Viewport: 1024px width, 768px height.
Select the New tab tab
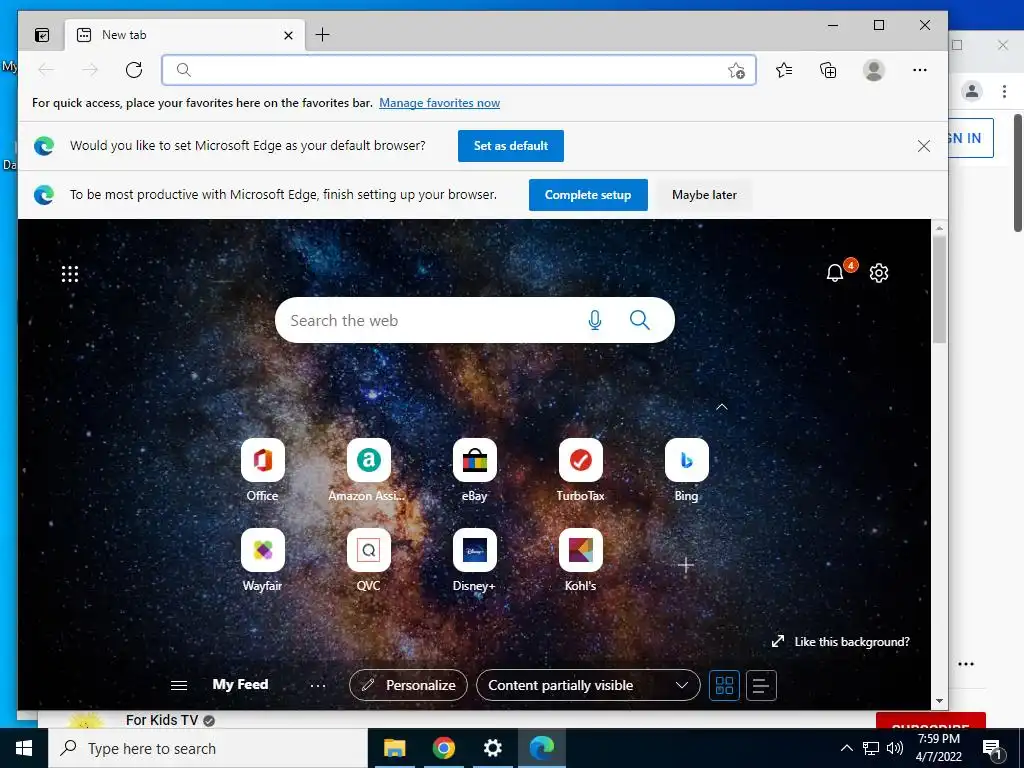tap(184, 35)
